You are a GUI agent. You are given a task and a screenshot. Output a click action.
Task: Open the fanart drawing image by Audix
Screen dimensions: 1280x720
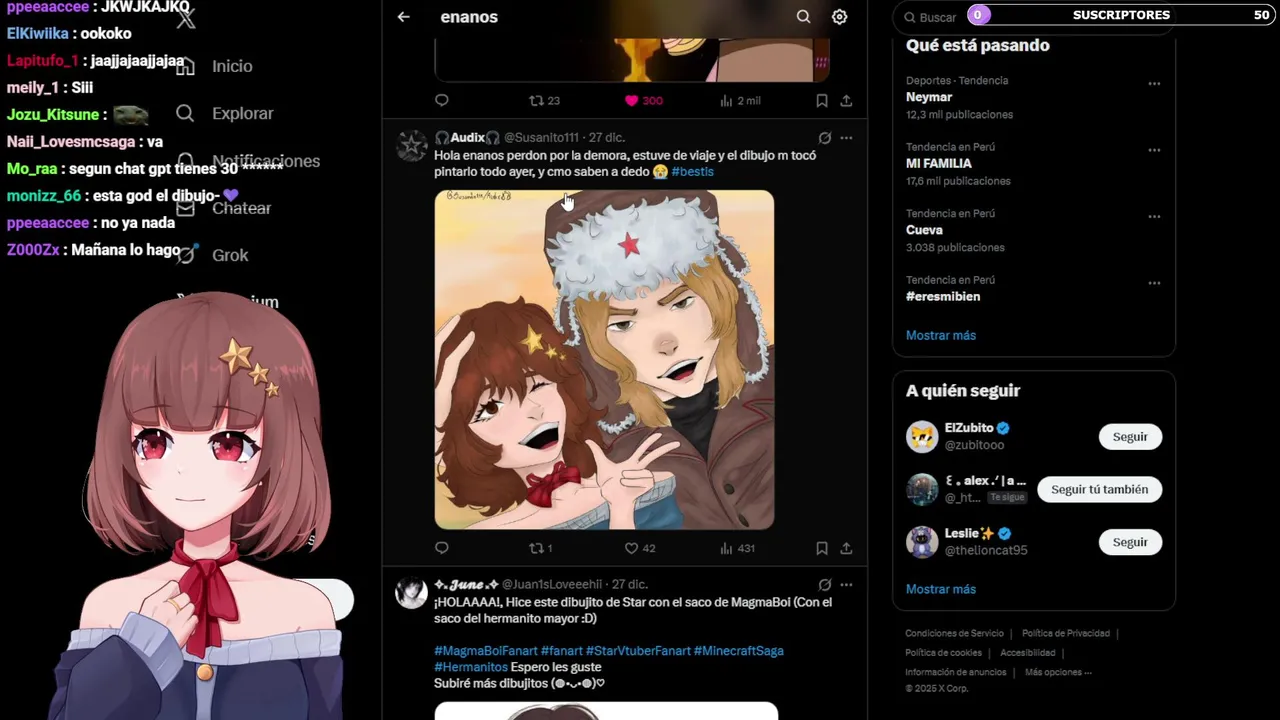(x=604, y=360)
